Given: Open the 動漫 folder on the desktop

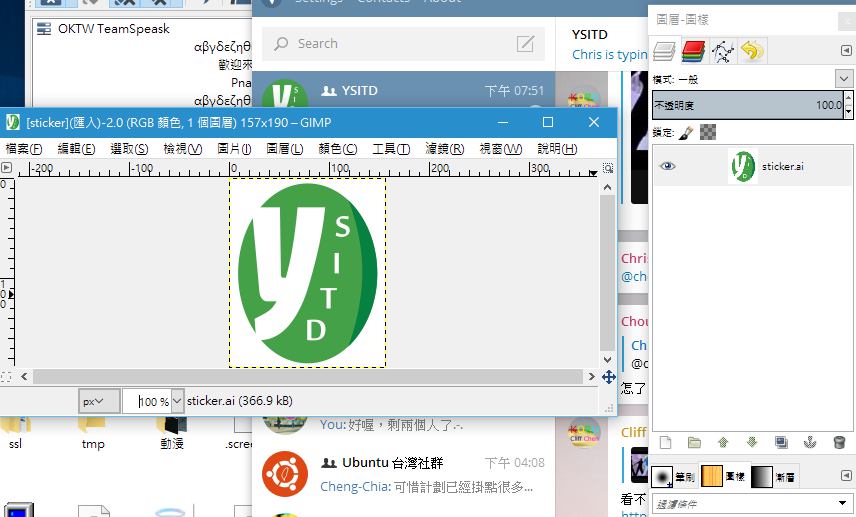Looking at the screenshot, I should tap(172, 433).
